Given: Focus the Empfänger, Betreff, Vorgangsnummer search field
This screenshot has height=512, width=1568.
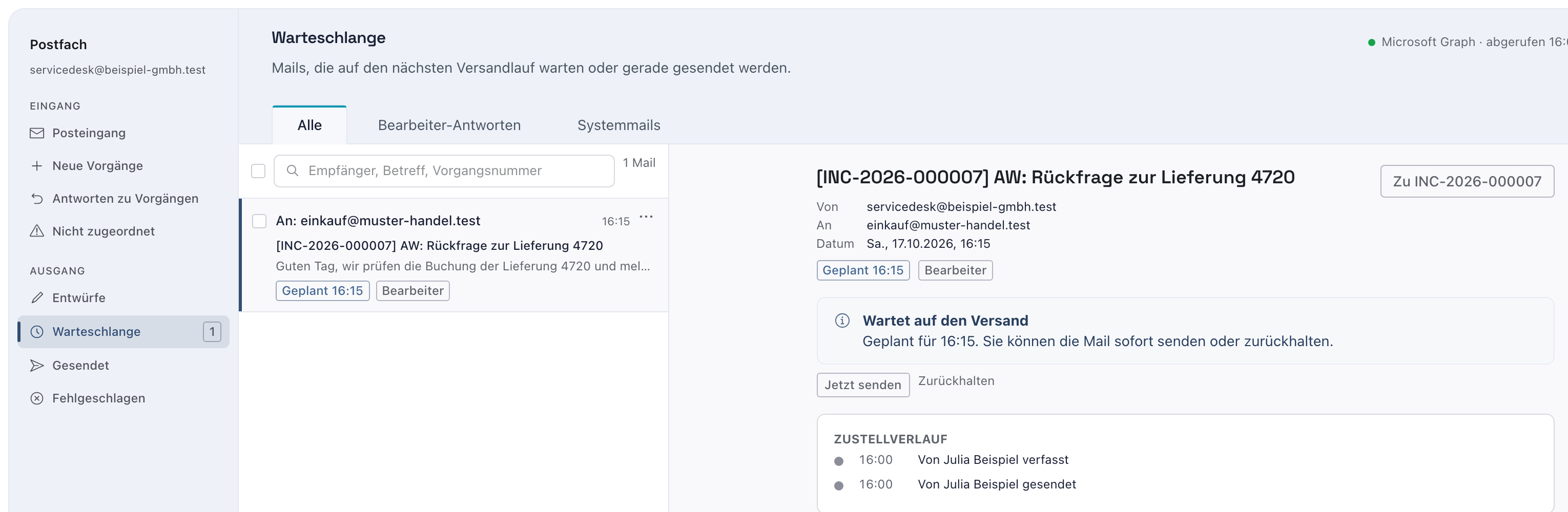Looking at the screenshot, I should point(444,171).
